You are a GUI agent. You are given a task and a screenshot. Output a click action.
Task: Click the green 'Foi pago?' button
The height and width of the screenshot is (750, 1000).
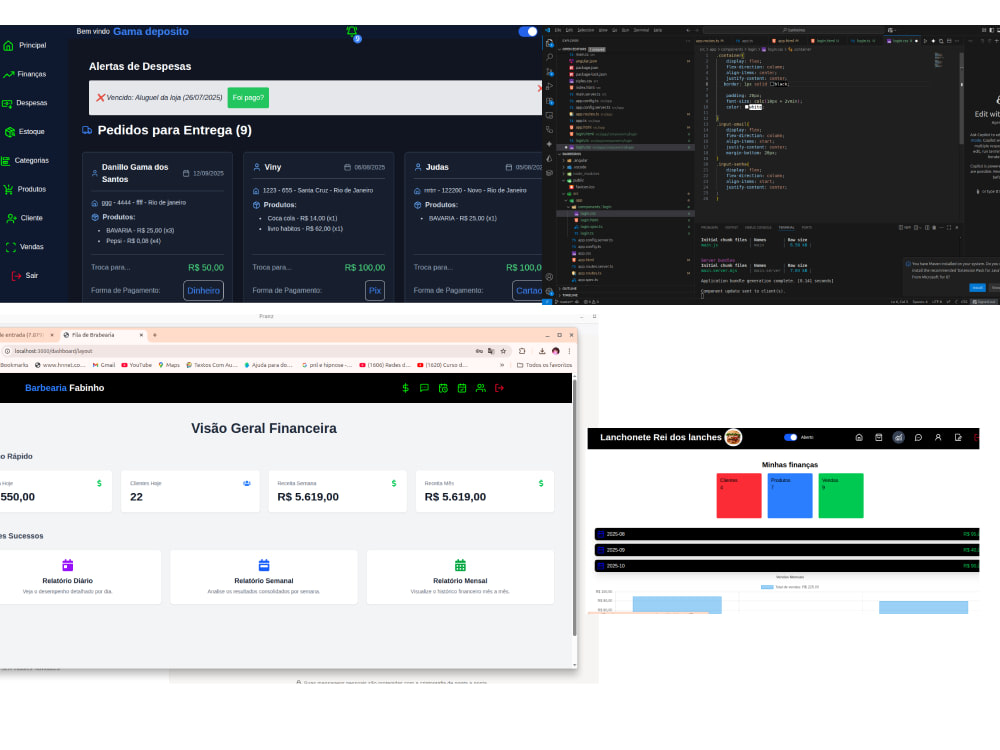click(x=248, y=98)
